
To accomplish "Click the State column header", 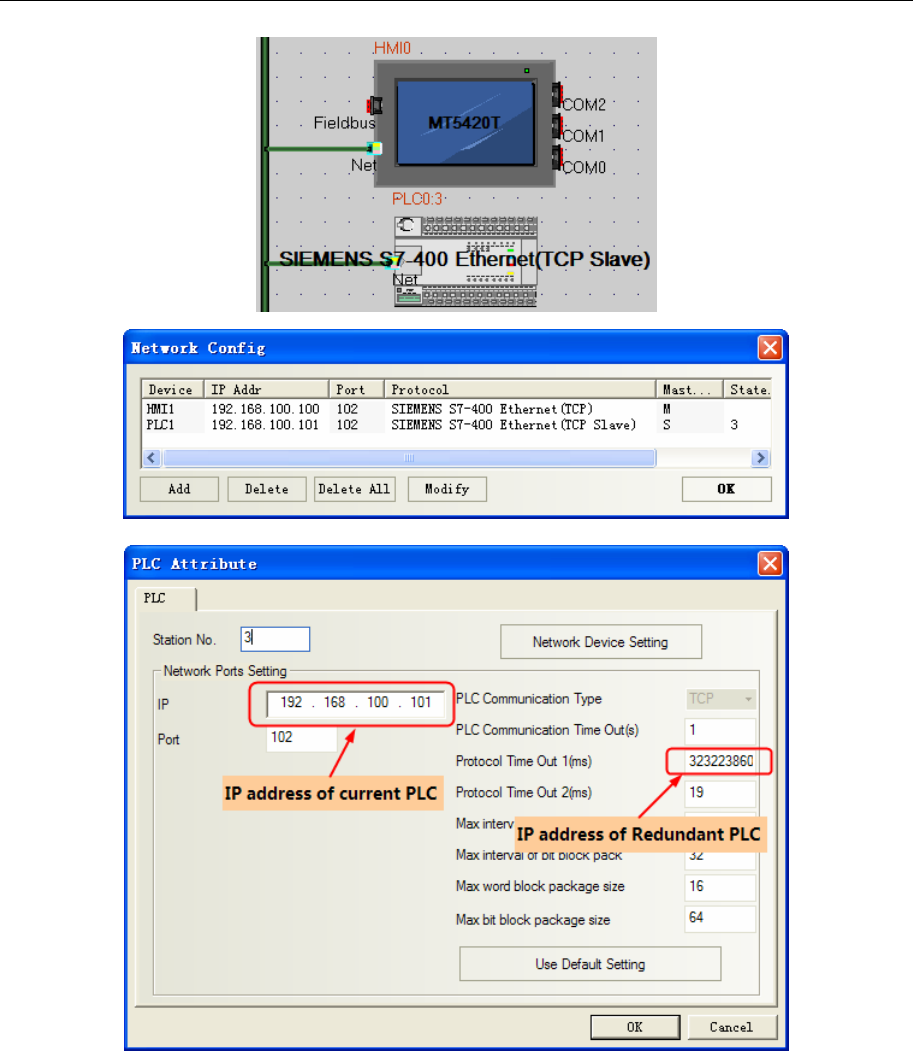I will point(747,389).
